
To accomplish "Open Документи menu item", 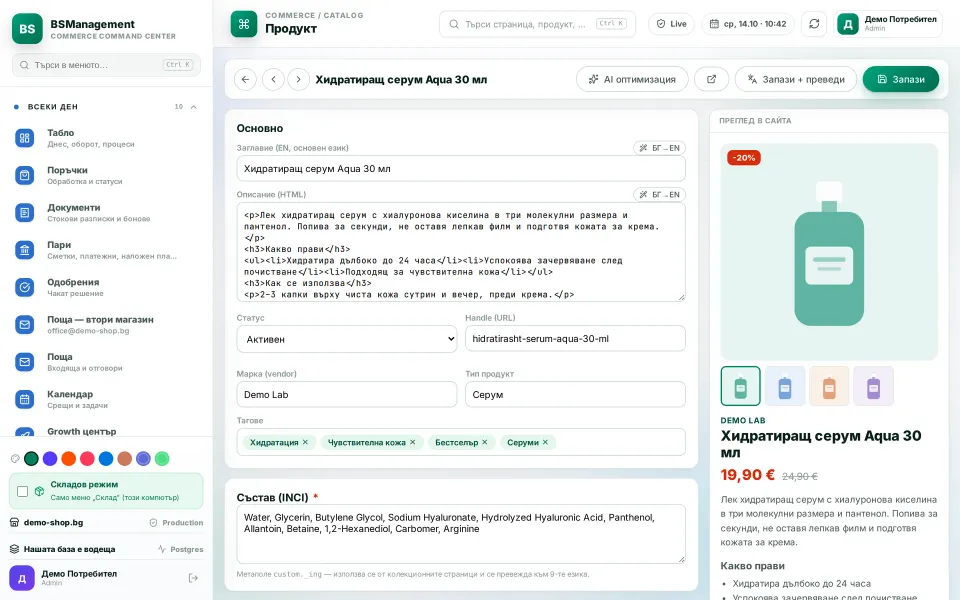I will (x=107, y=212).
